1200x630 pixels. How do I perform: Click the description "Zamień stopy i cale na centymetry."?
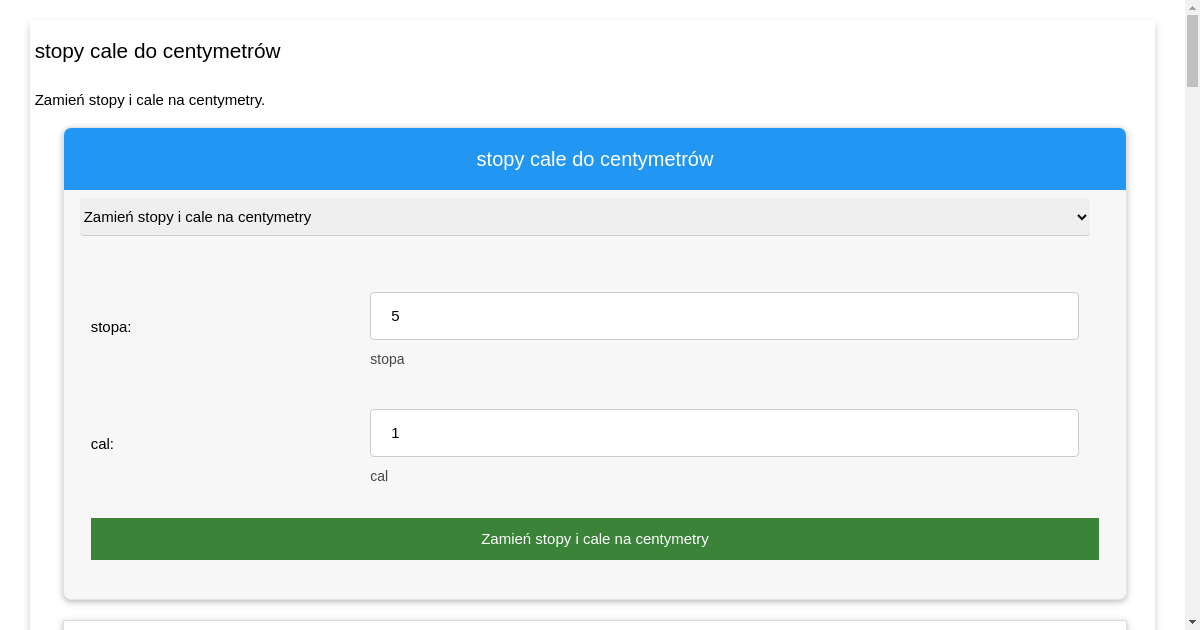pyautogui.click(x=150, y=100)
